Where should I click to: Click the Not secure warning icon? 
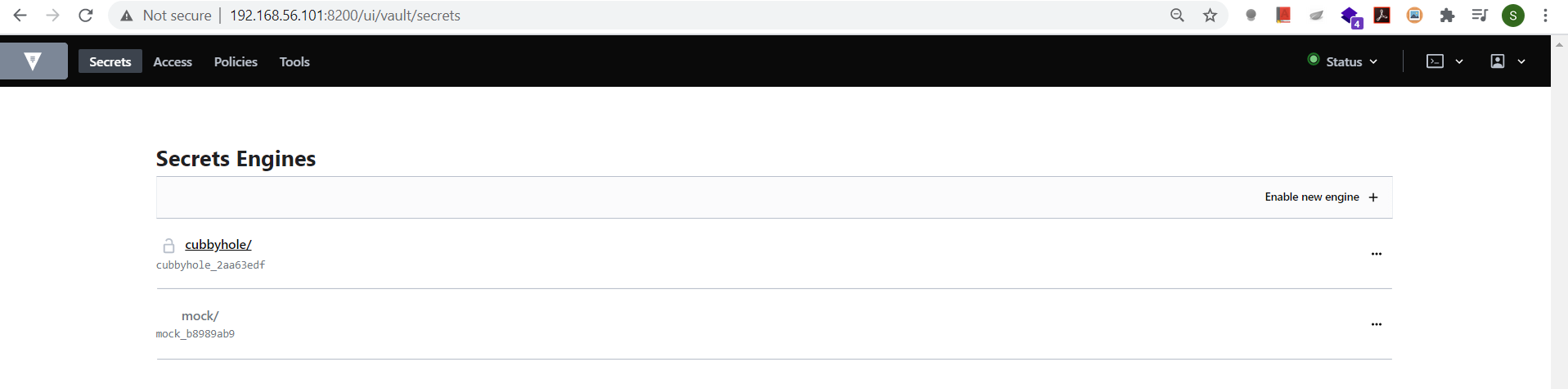126,16
